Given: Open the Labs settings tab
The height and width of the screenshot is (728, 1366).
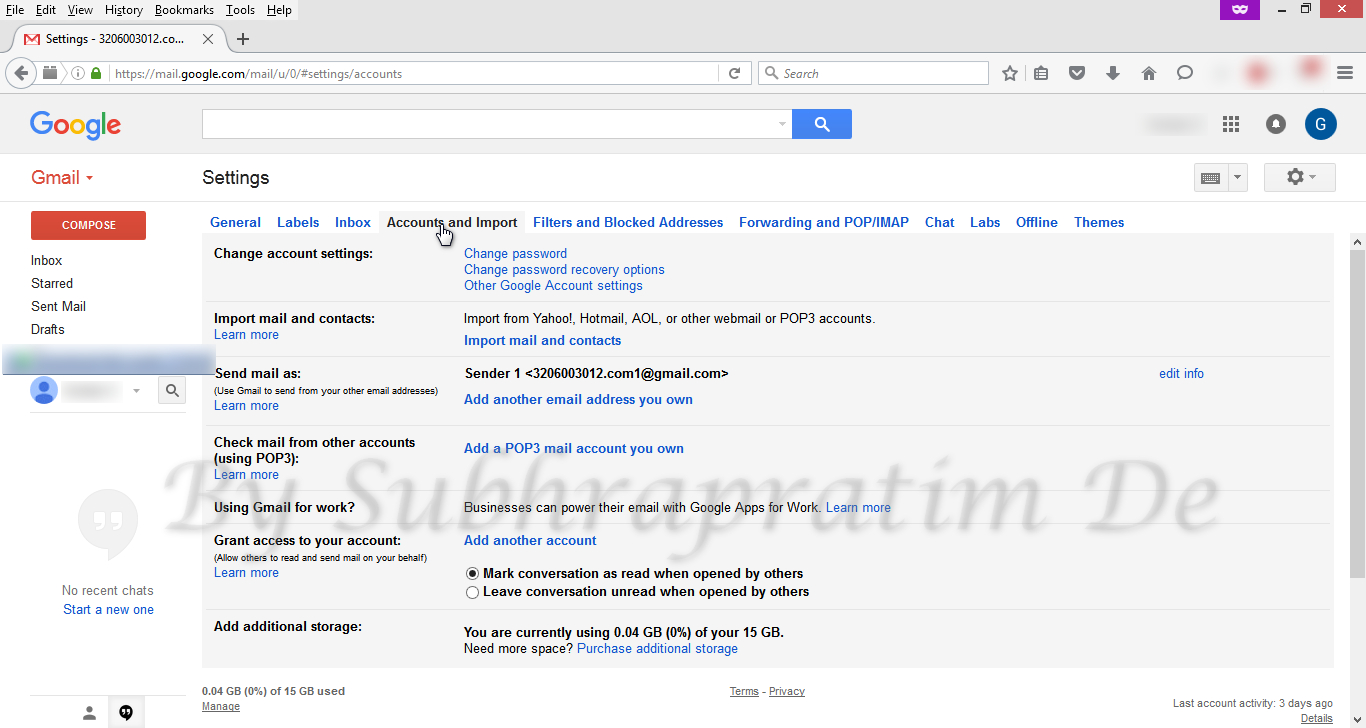Looking at the screenshot, I should click(x=985, y=223).
